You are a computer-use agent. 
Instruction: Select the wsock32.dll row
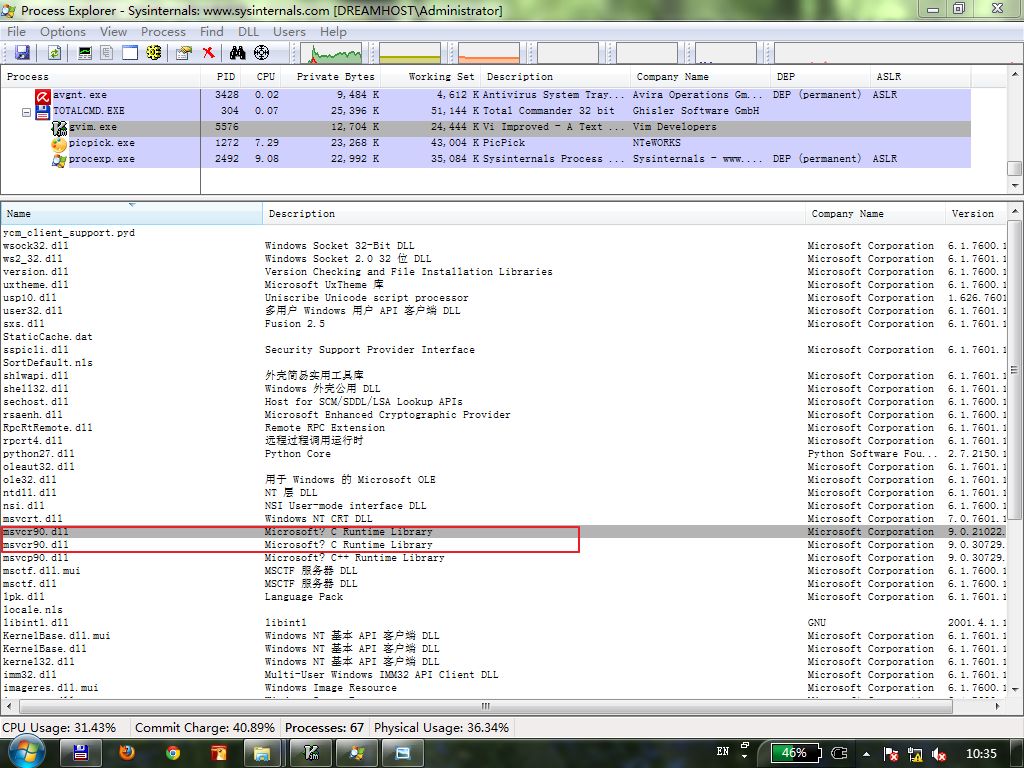[503, 246]
